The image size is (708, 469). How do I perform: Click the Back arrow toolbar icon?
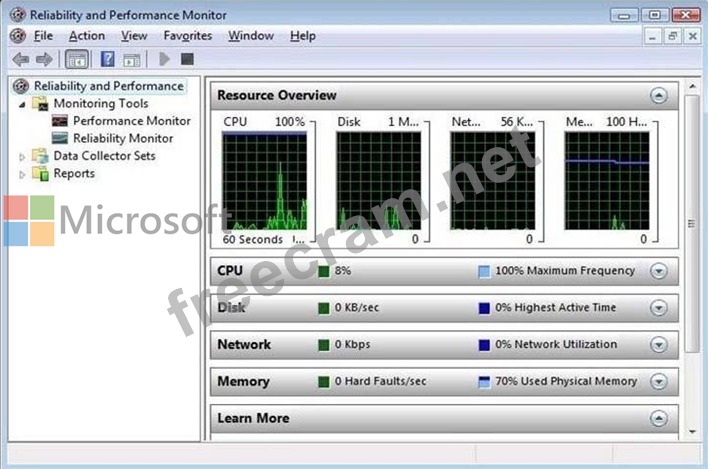pyautogui.click(x=21, y=59)
